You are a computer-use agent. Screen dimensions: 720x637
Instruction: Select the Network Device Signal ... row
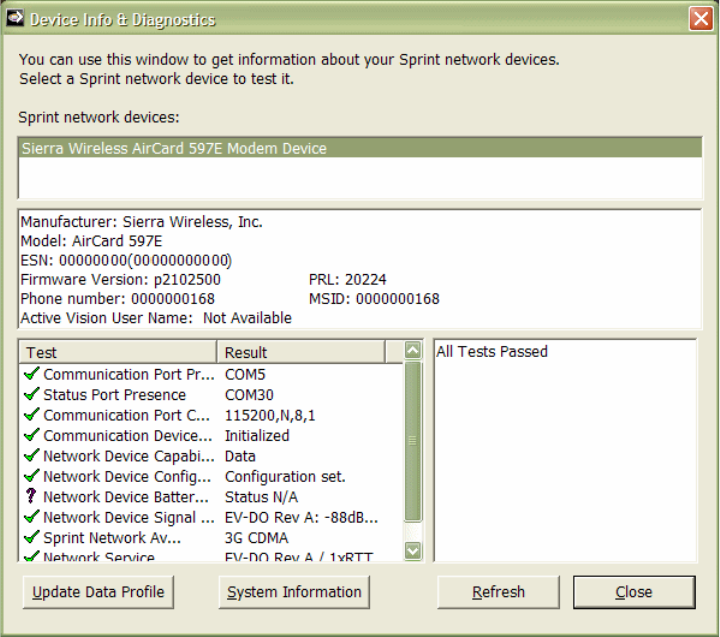point(211,517)
